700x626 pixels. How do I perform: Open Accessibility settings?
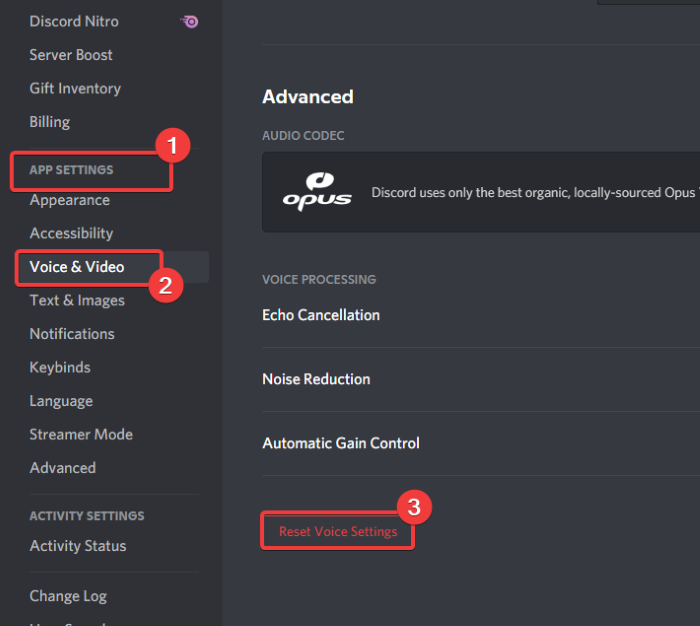(x=71, y=233)
